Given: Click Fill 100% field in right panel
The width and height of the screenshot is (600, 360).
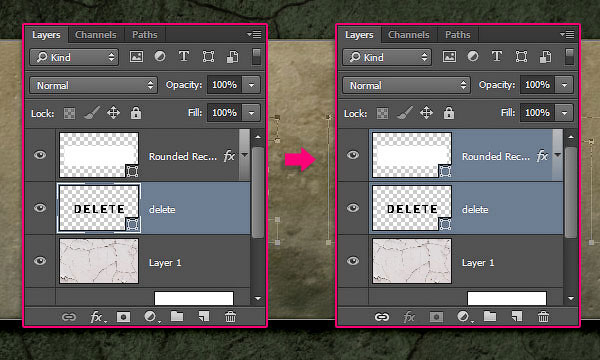Looking at the screenshot, I should pyautogui.click(x=537, y=113).
